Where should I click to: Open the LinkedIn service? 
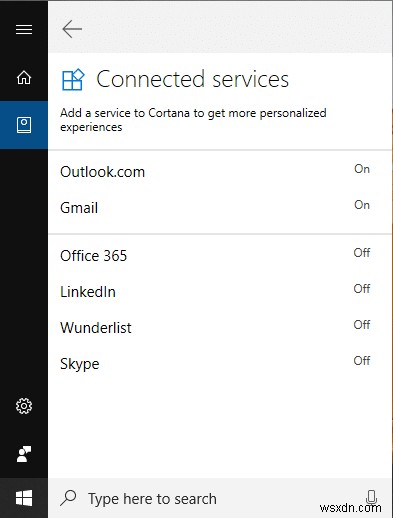(220, 292)
